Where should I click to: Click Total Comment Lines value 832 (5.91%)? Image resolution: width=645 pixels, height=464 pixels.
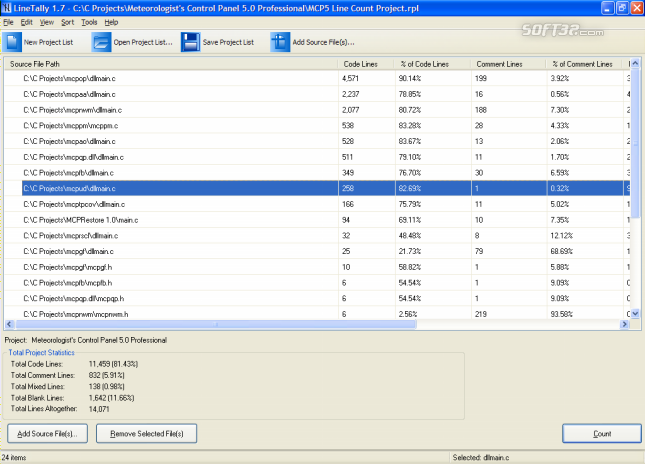[107, 375]
